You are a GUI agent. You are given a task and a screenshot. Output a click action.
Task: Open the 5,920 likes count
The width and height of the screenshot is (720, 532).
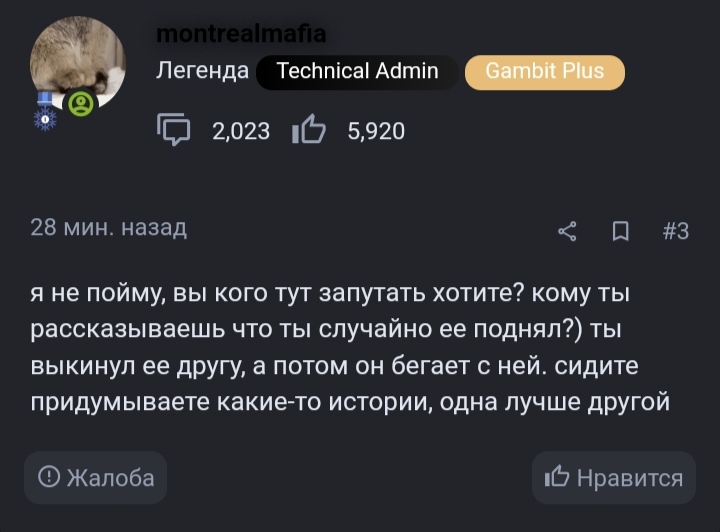coord(376,130)
